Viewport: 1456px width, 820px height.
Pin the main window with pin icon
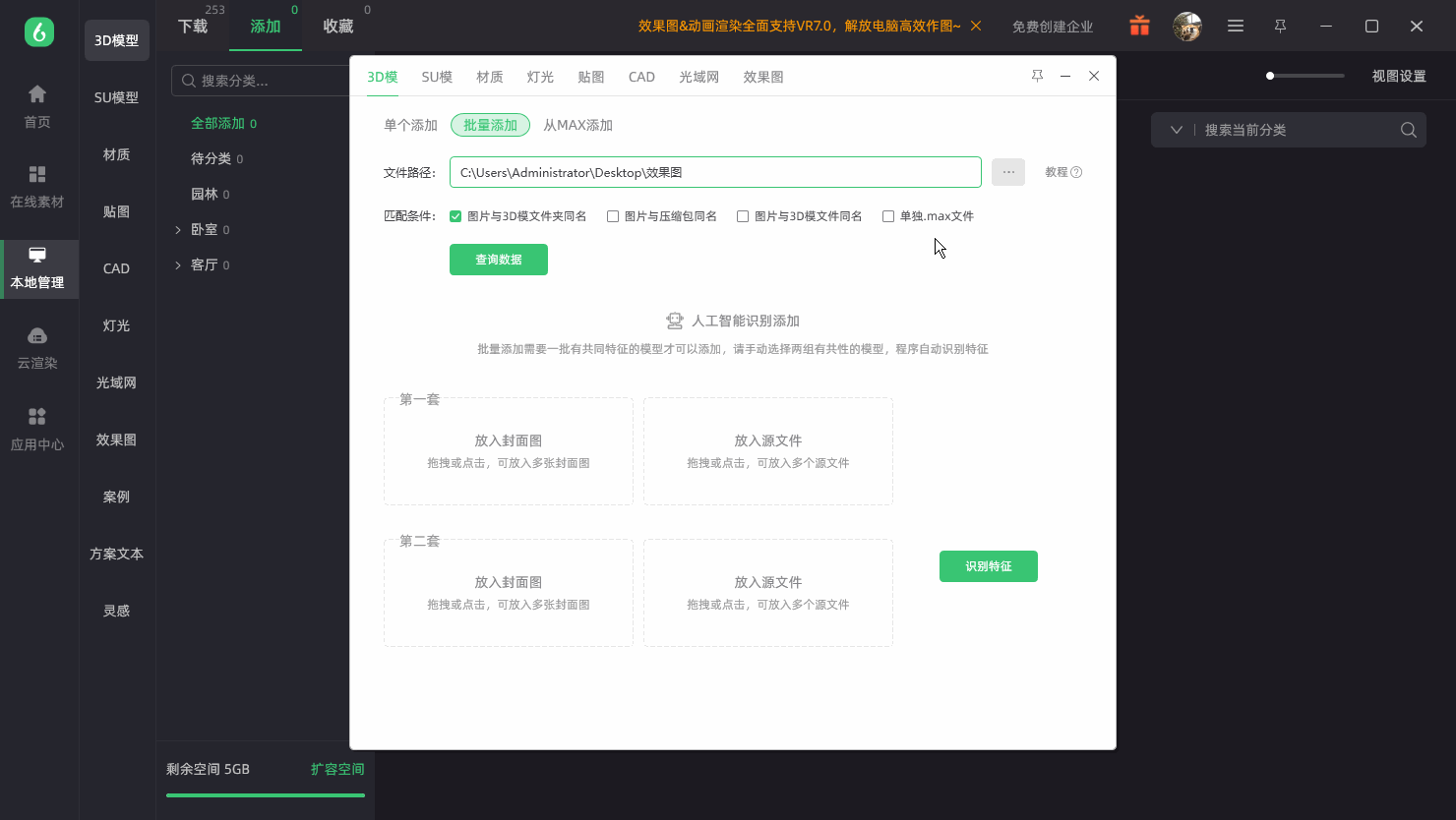(1280, 27)
